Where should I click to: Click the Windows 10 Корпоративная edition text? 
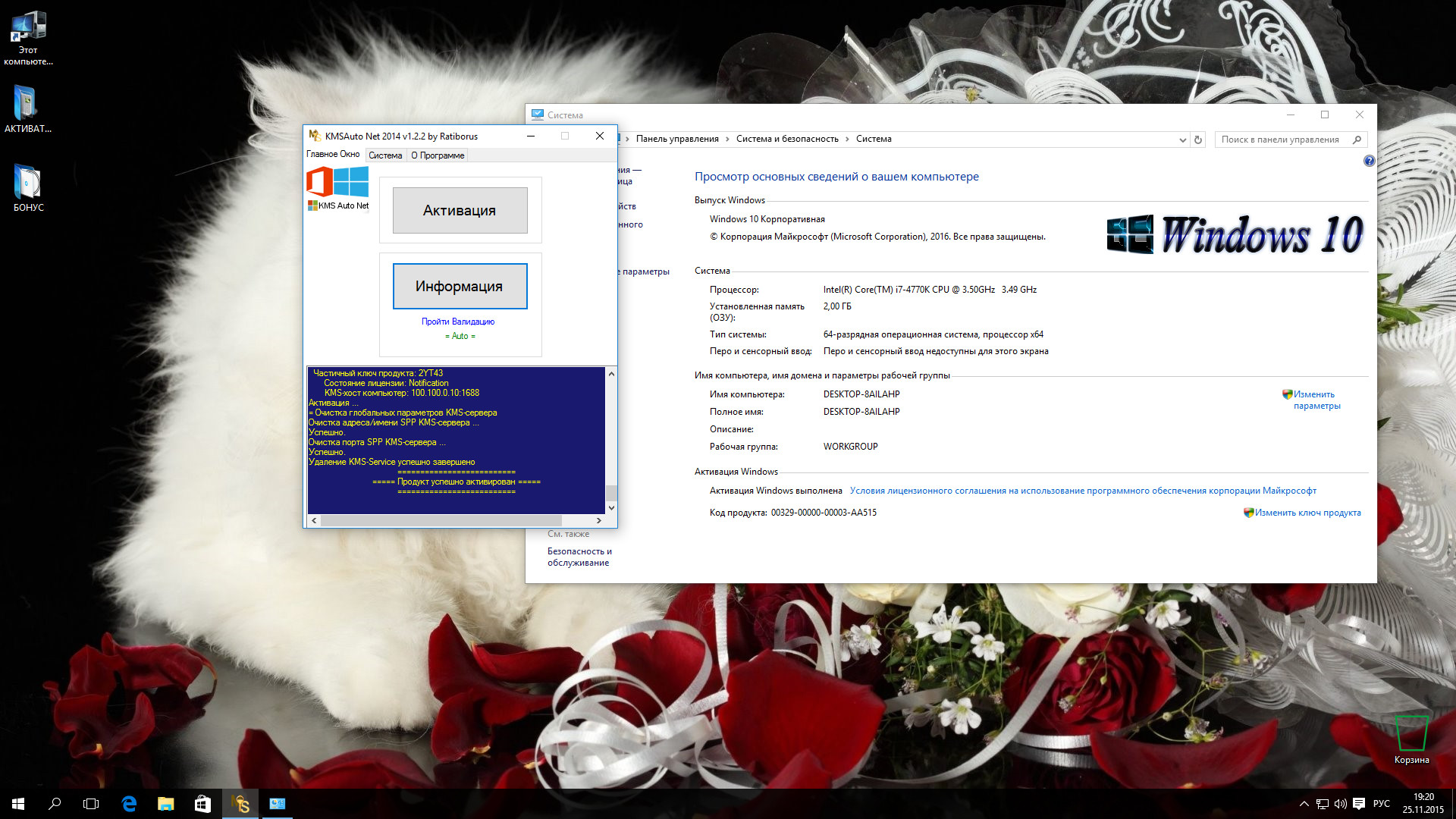(767, 219)
